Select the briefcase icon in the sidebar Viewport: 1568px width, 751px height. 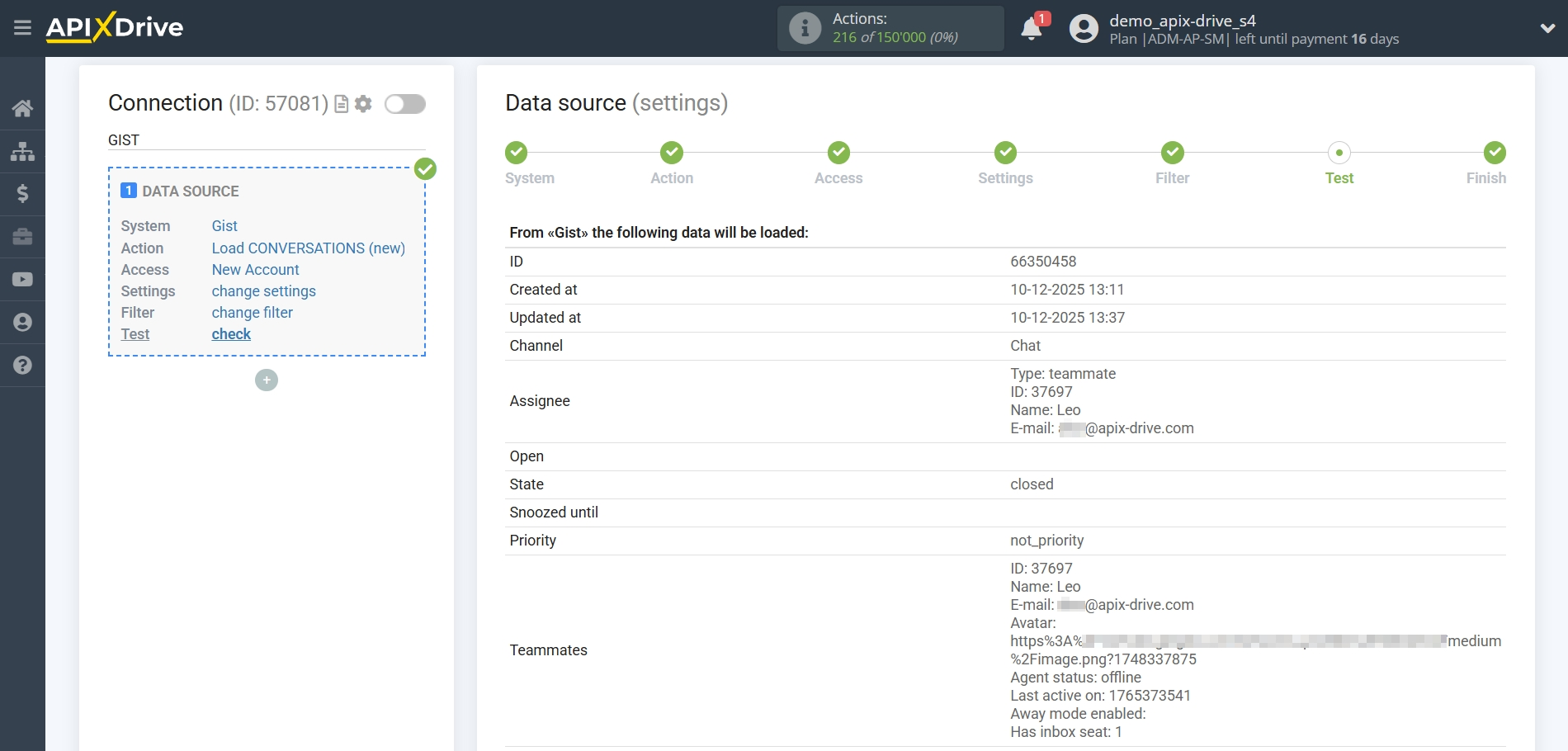[x=22, y=237]
